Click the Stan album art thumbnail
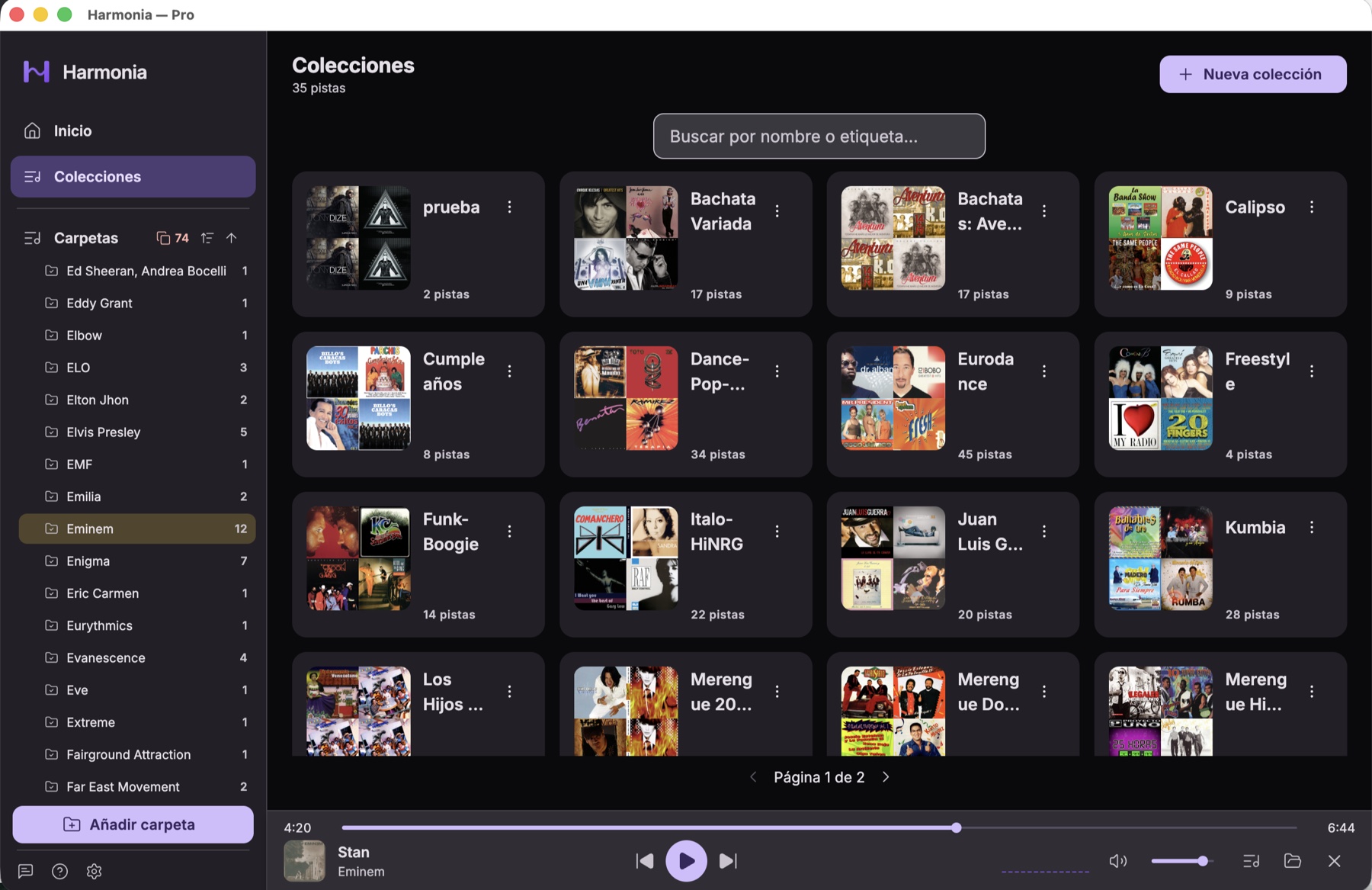Screen dimensions: 1372x890 point(304,861)
